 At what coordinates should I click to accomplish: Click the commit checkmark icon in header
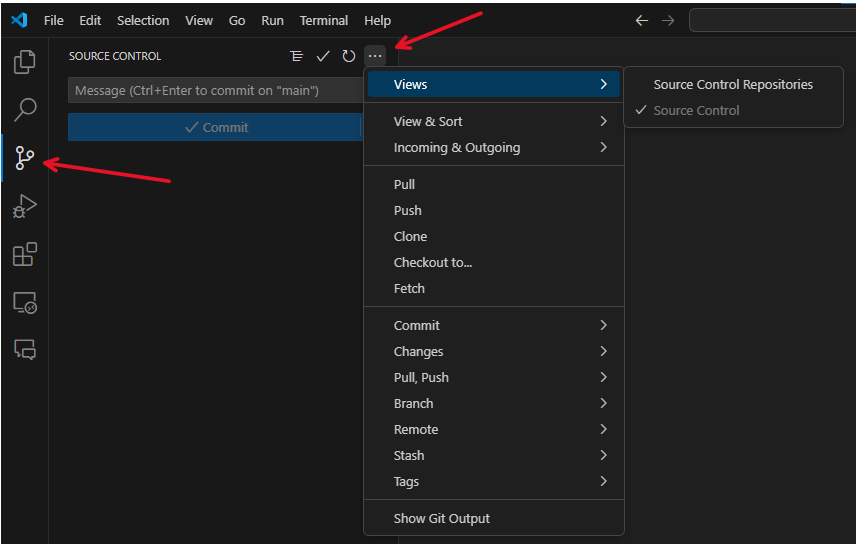coord(323,56)
